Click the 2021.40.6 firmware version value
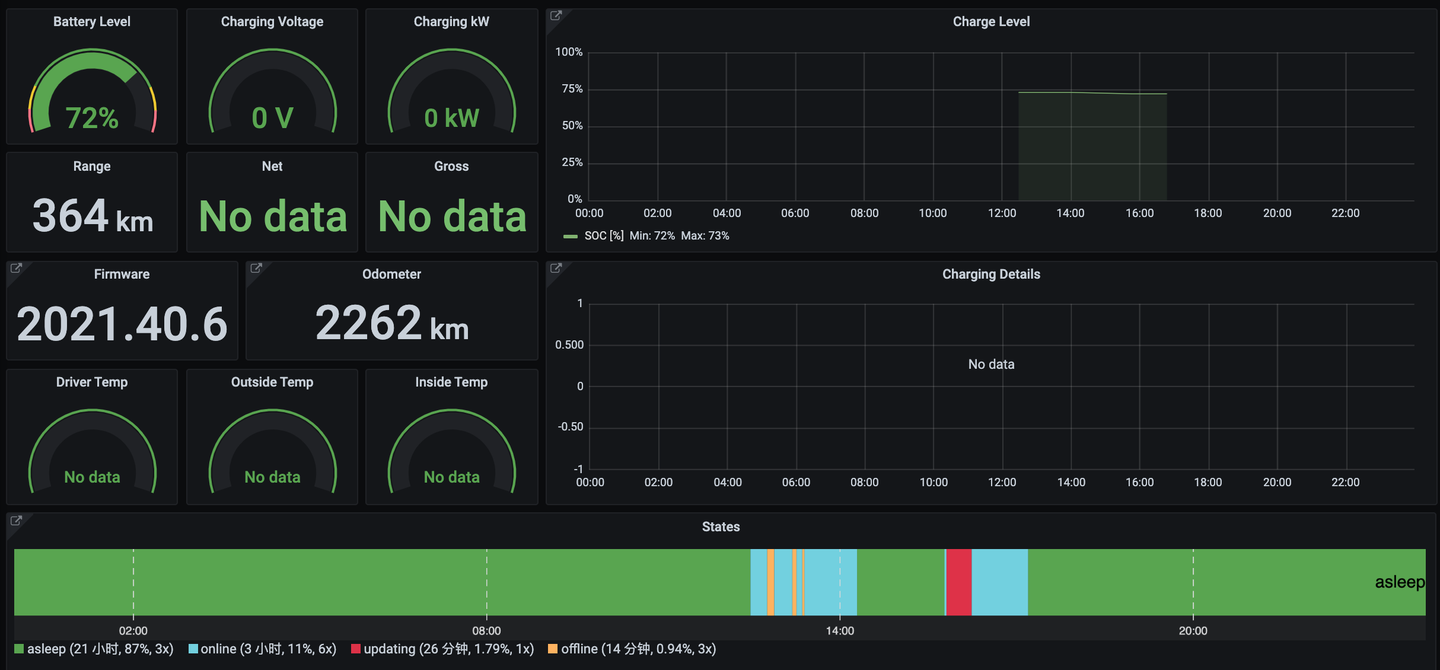1440x670 pixels. (122, 324)
